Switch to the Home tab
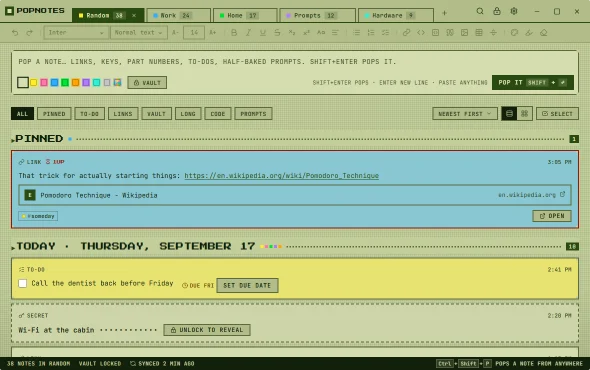This screenshot has height=370, width=590. click(245, 15)
